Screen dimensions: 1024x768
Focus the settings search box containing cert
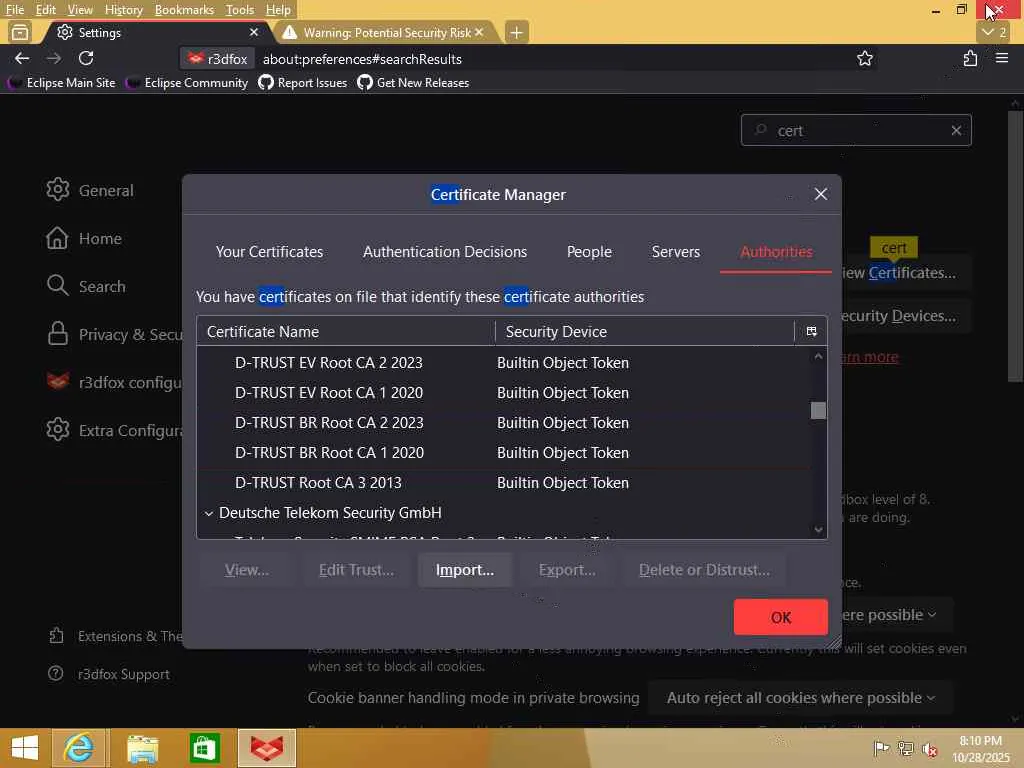click(x=856, y=131)
